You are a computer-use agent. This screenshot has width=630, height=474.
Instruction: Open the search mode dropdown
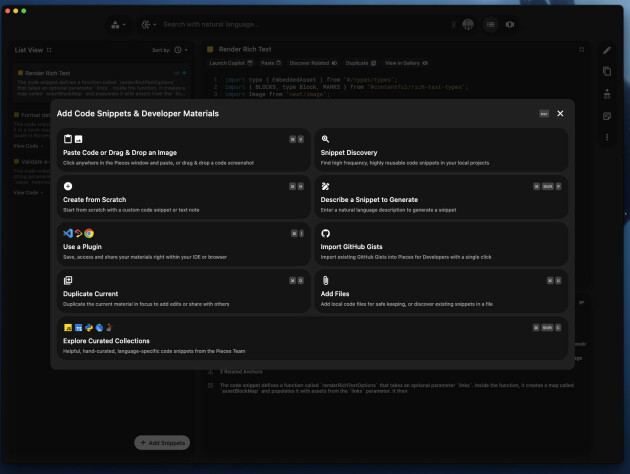coord(149,25)
